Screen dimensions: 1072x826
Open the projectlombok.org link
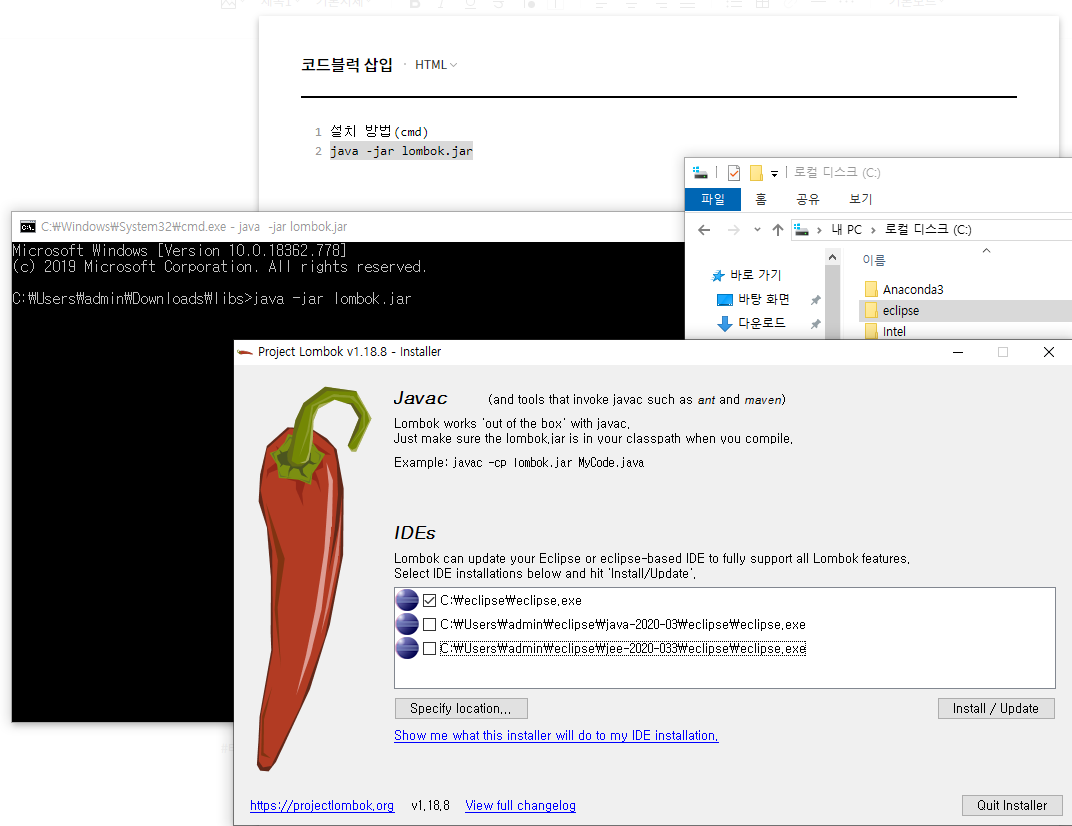point(322,805)
